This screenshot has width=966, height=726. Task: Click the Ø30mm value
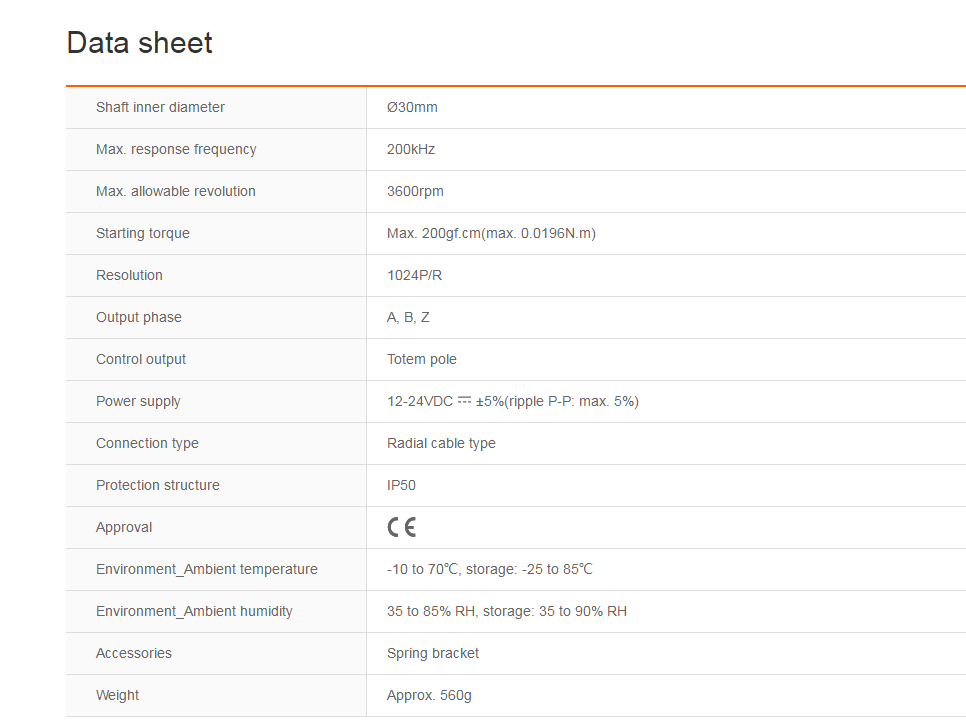(x=412, y=107)
